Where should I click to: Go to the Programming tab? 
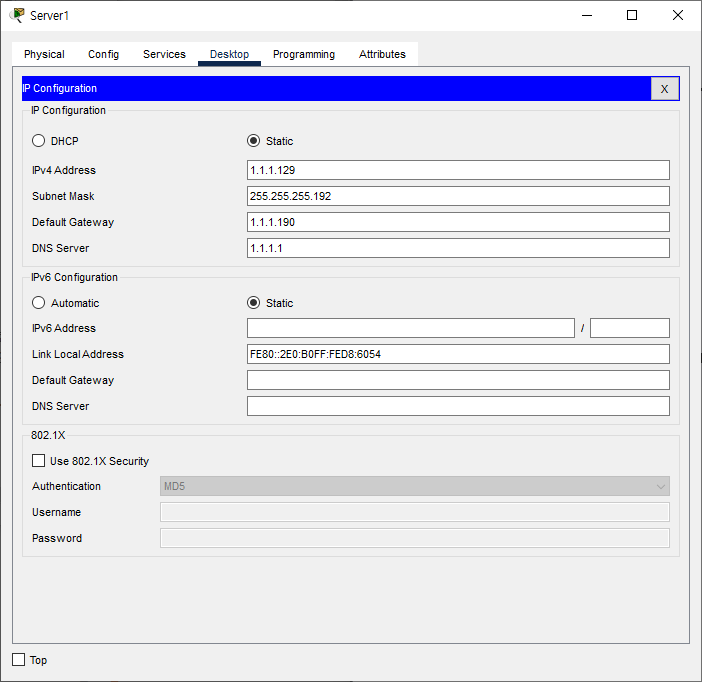304,54
